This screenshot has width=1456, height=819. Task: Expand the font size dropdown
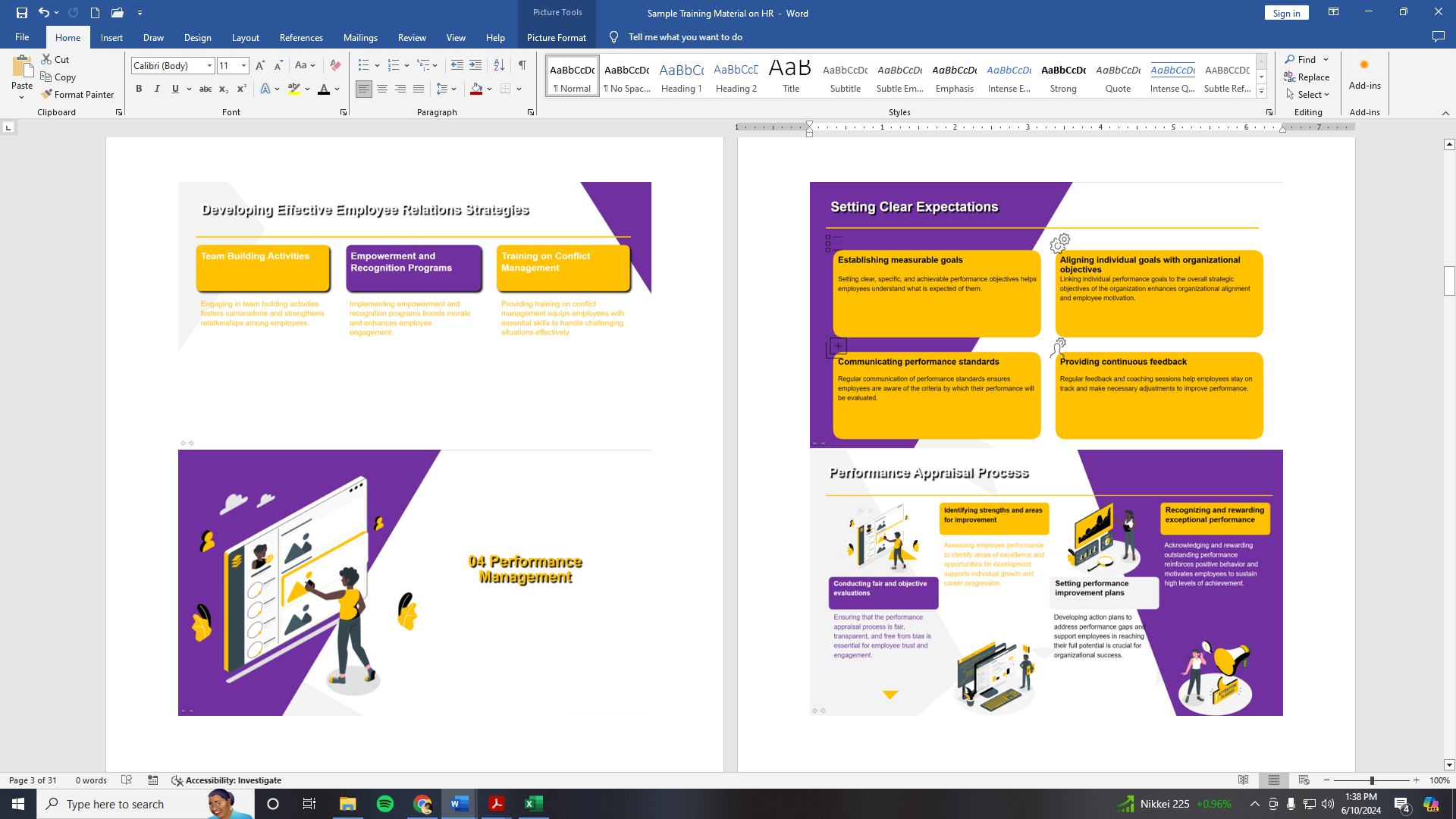click(243, 66)
